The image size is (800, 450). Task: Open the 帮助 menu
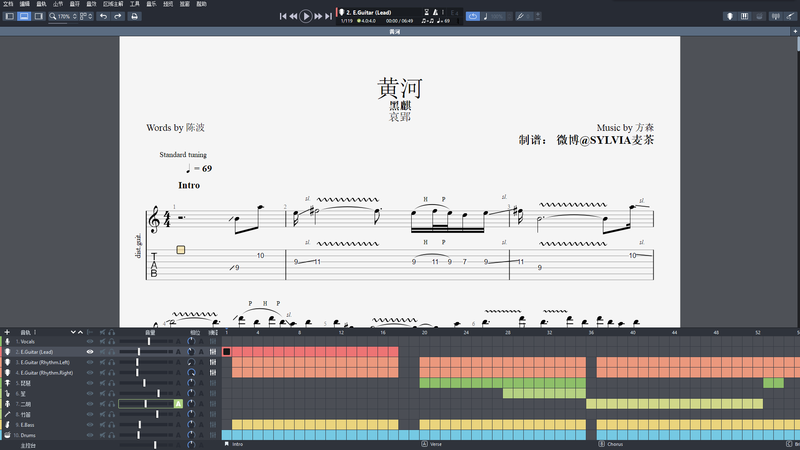(202, 4)
